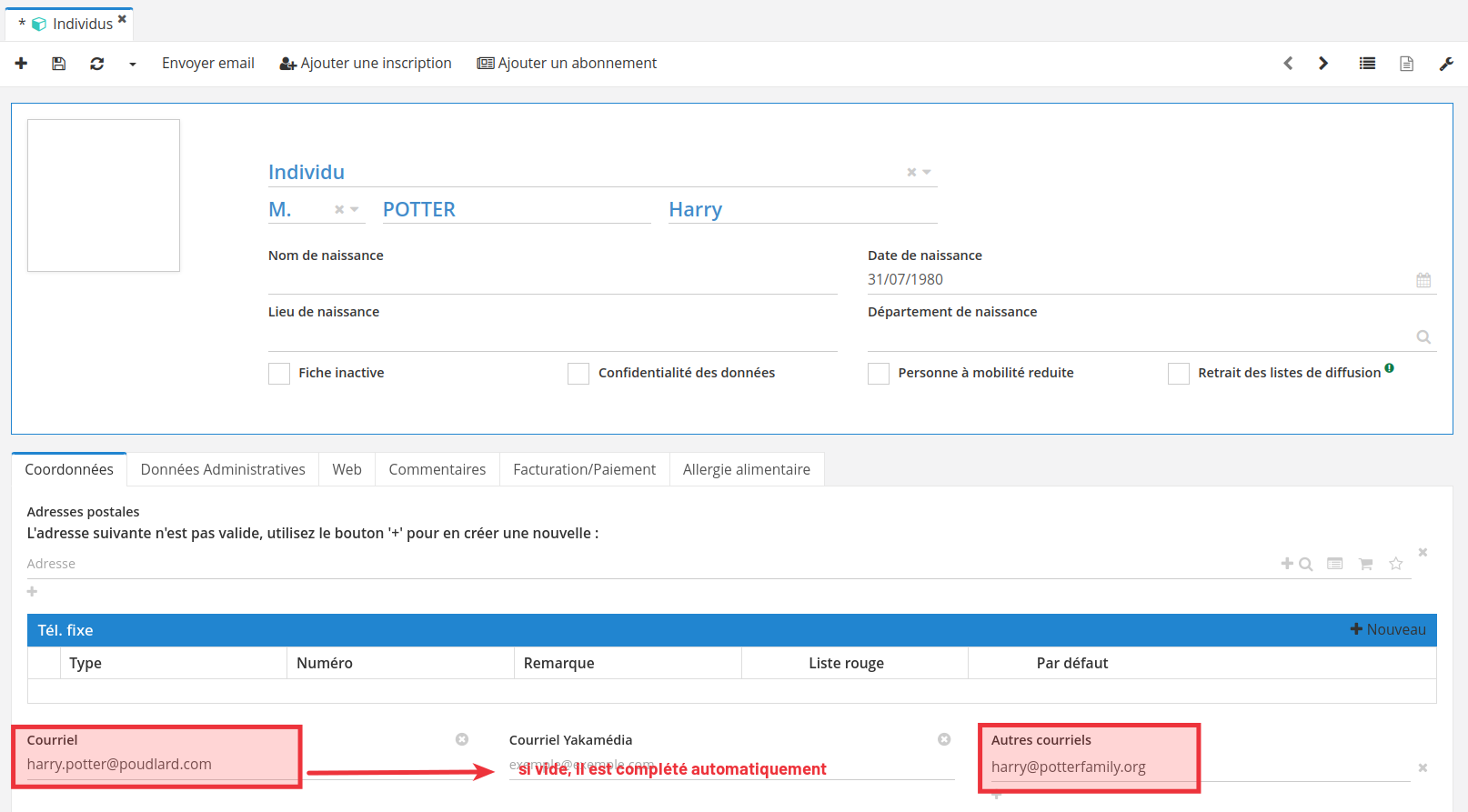The image size is (1468, 812).
Task: Click Ajouter une inscription
Action: [366, 63]
